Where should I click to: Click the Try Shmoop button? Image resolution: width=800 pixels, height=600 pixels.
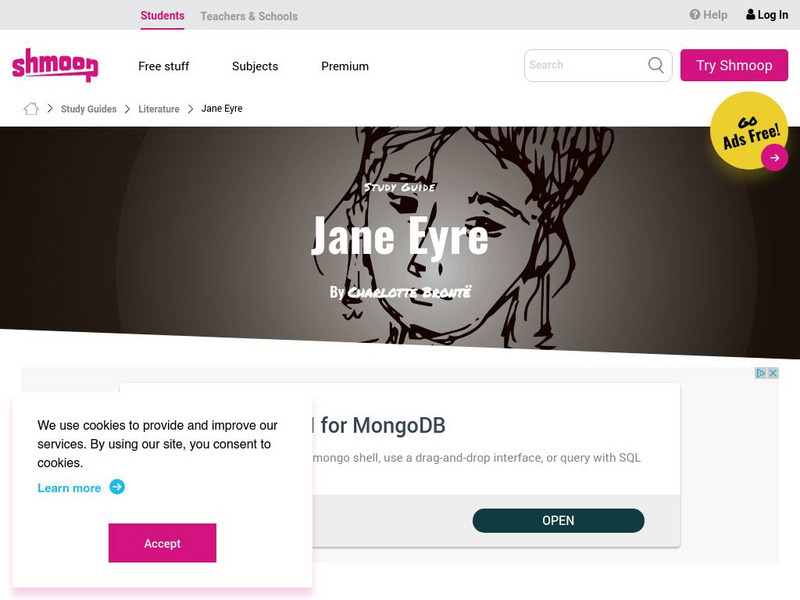click(x=734, y=65)
